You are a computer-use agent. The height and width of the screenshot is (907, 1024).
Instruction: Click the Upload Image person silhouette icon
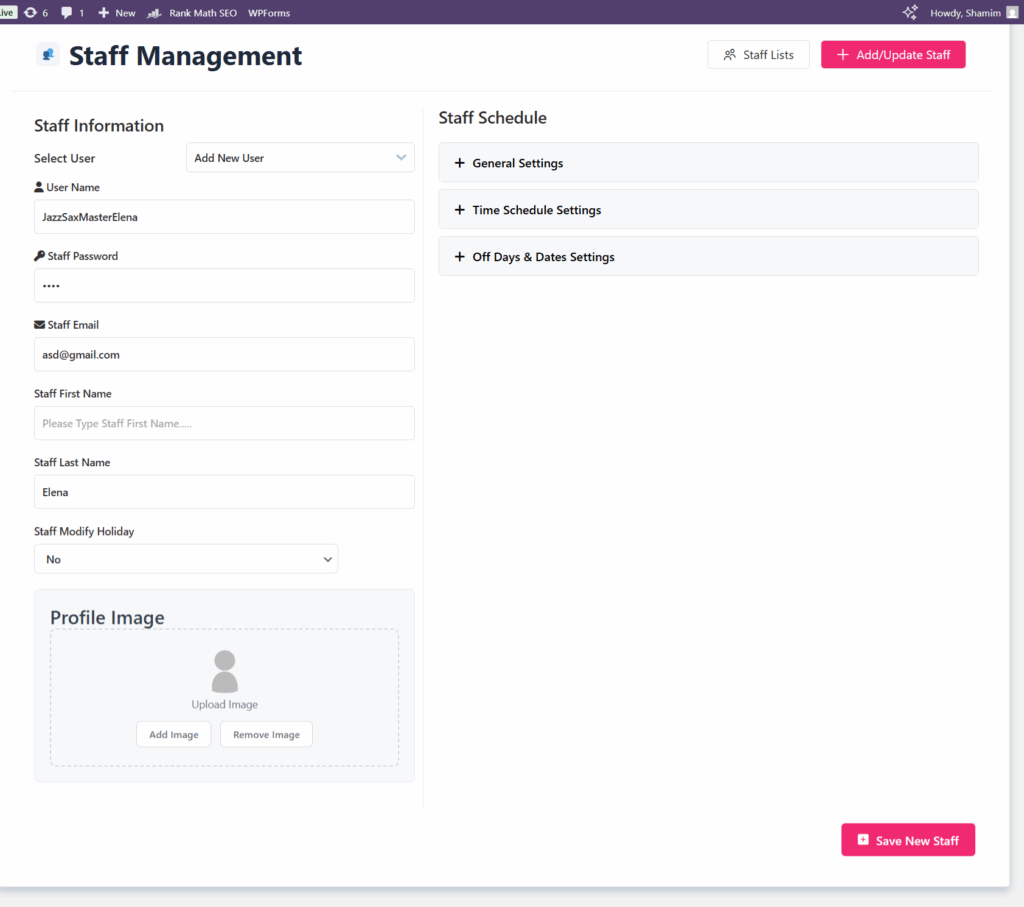point(224,668)
